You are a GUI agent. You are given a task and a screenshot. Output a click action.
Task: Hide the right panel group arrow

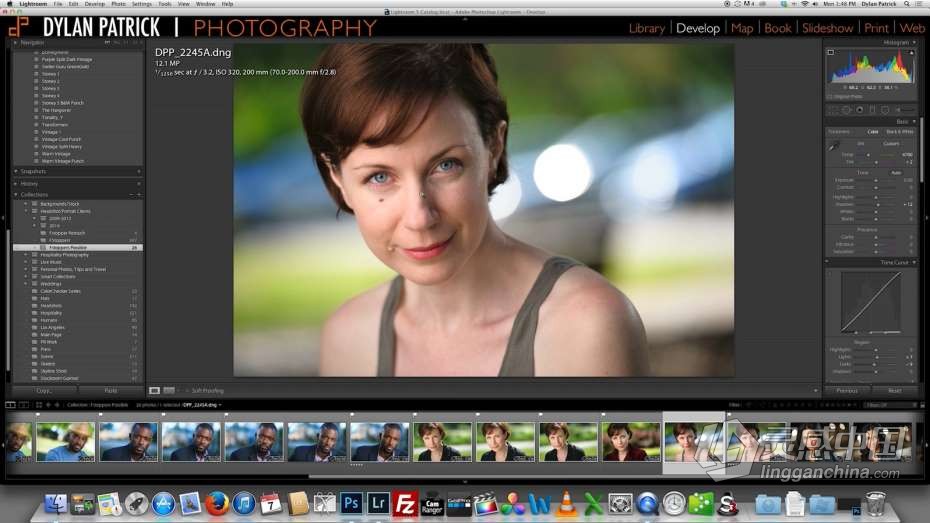(926, 218)
